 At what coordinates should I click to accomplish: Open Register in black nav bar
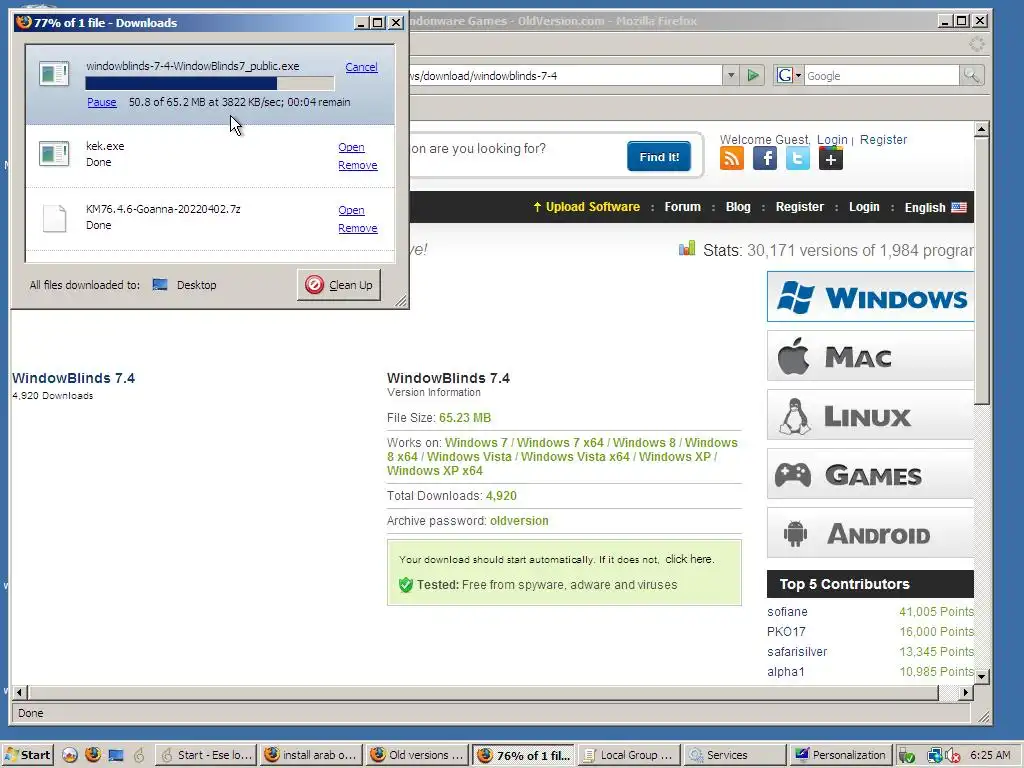pyautogui.click(x=799, y=207)
